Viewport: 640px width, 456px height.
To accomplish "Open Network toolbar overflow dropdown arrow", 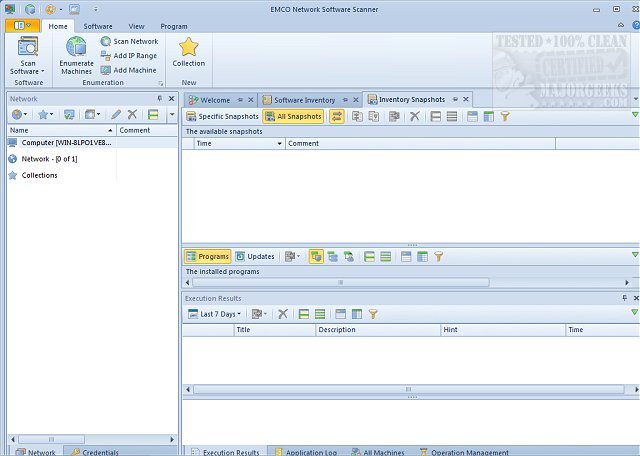I will pos(172,115).
